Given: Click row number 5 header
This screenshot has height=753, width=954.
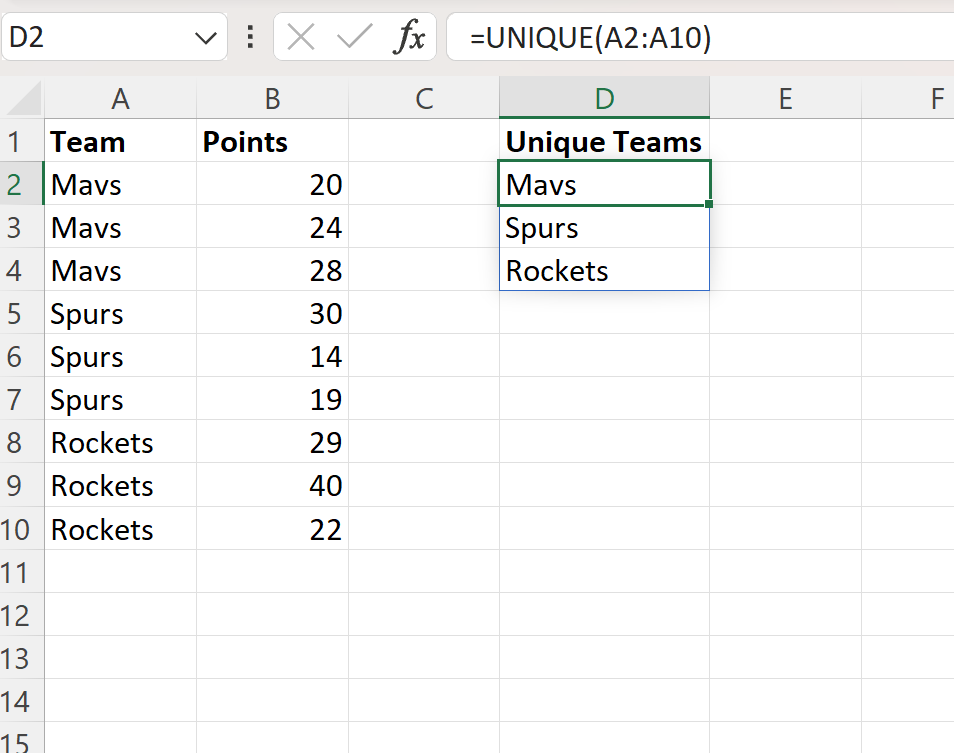Looking at the screenshot, I should point(21,313).
